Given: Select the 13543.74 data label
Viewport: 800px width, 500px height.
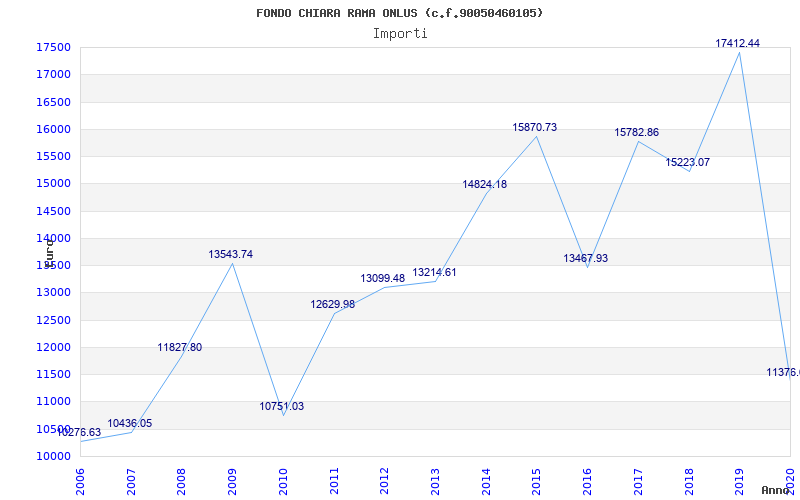Looking at the screenshot, I should 231,254.
